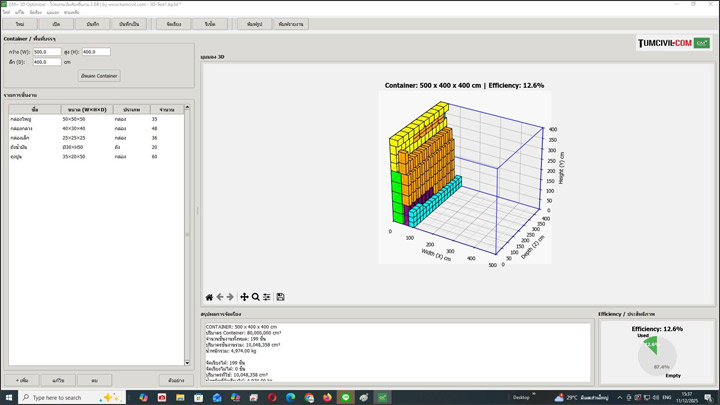
Task: Click the ขนาด (W×H×D) column header
Action: (87, 109)
